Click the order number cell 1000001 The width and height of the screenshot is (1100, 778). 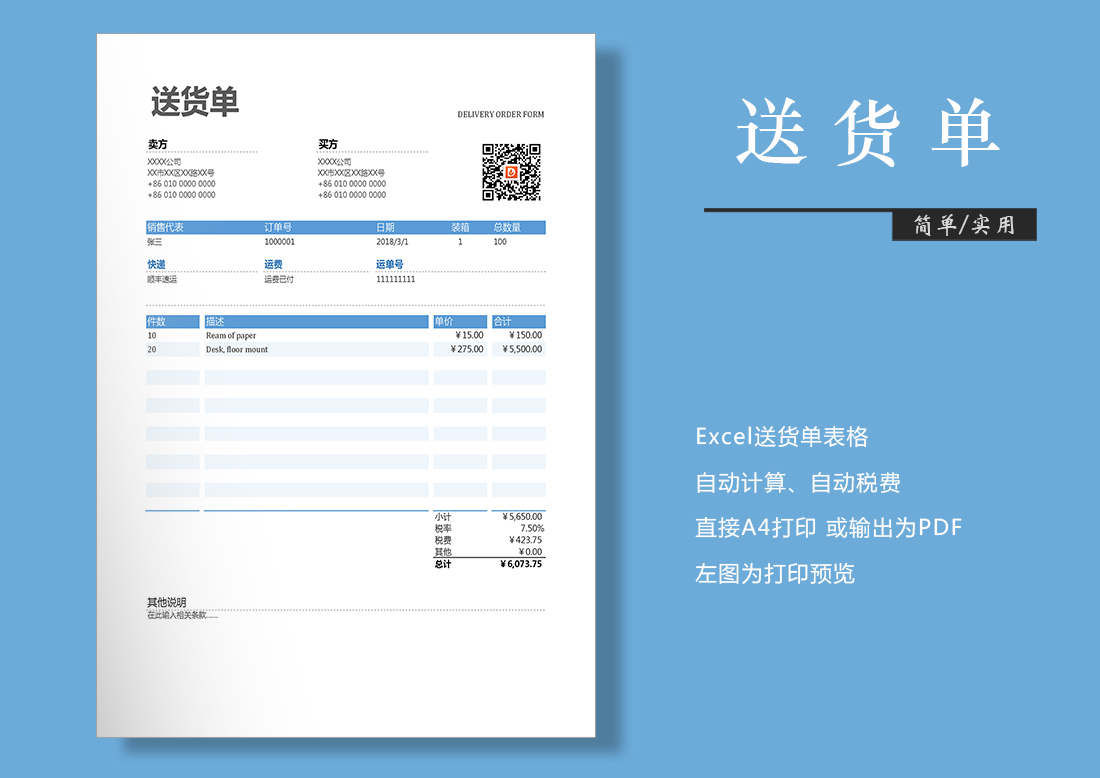(x=279, y=242)
